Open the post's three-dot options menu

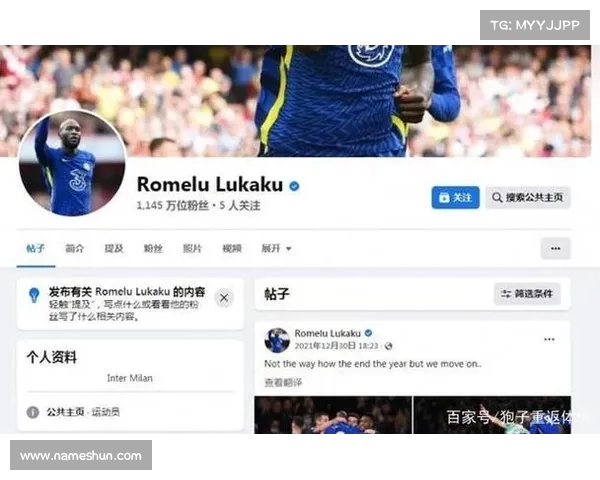(x=549, y=339)
